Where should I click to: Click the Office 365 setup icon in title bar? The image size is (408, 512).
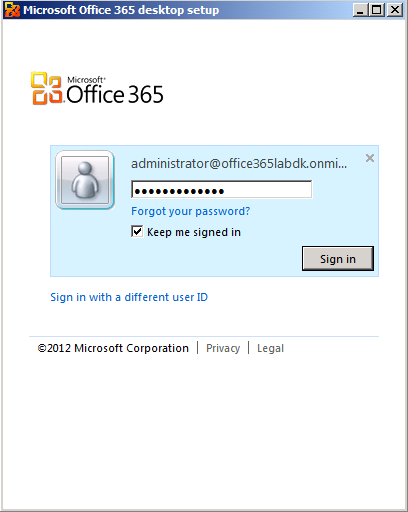coord(12,10)
